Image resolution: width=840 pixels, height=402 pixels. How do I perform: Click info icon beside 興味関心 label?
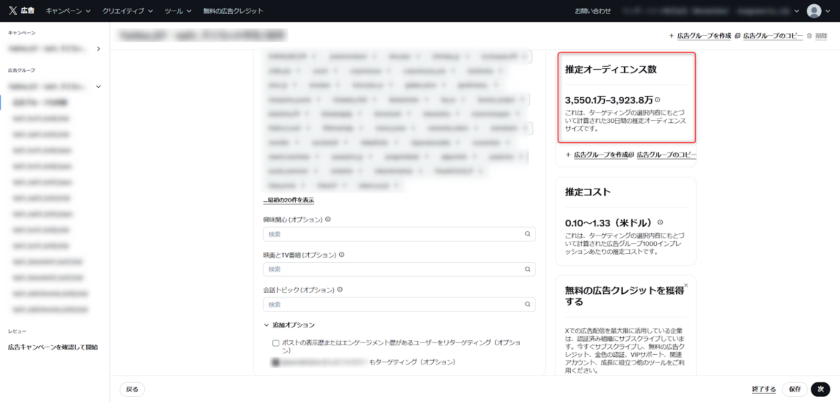328,219
